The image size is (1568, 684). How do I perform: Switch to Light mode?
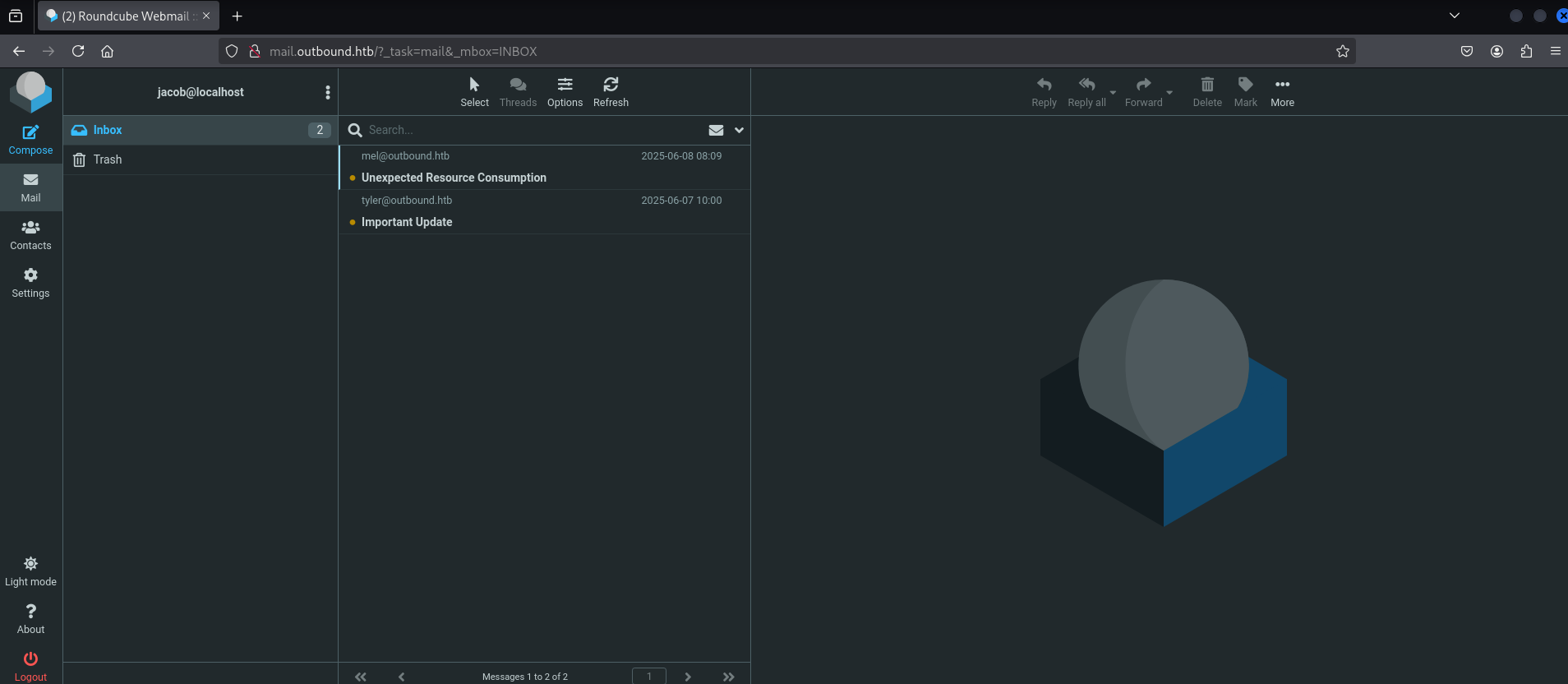tap(30, 571)
